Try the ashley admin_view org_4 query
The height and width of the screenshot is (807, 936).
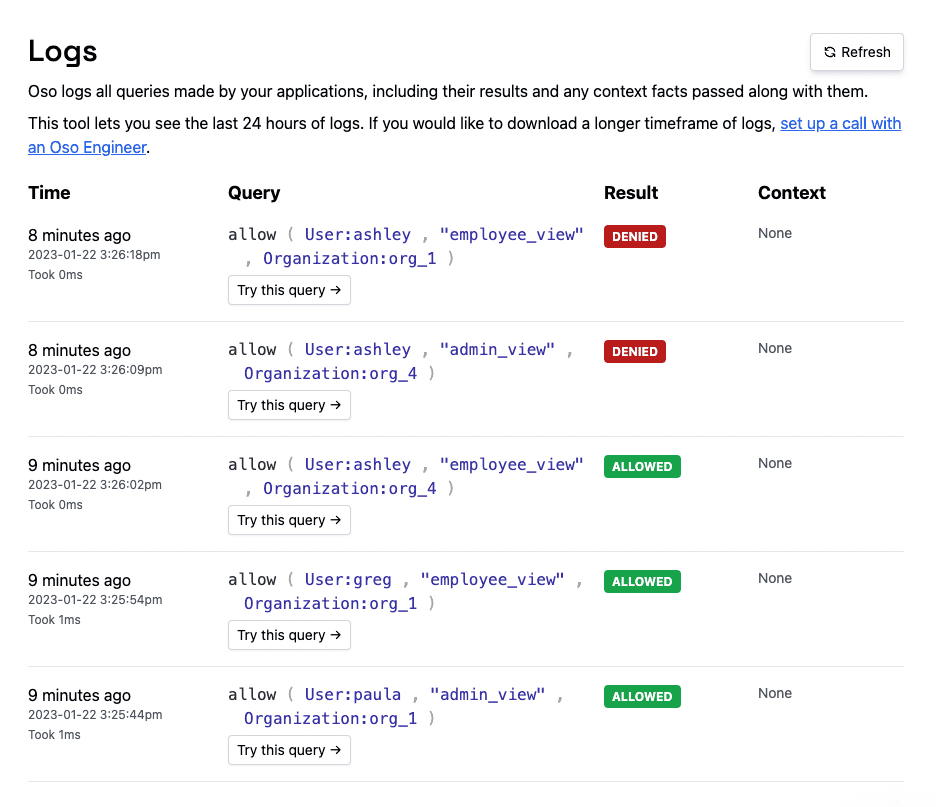289,405
